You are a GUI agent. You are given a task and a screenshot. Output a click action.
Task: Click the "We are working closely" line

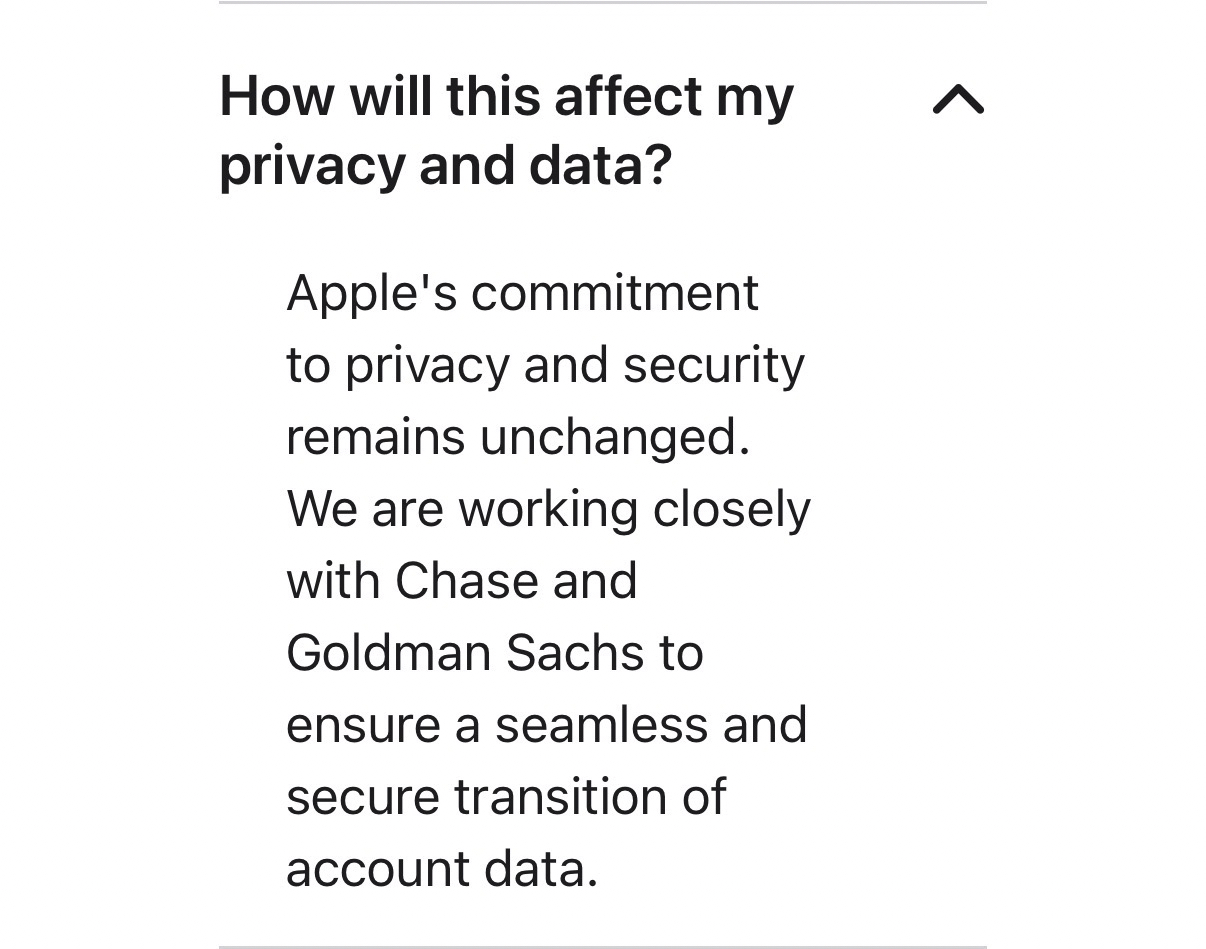pyautogui.click(x=548, y=509)
